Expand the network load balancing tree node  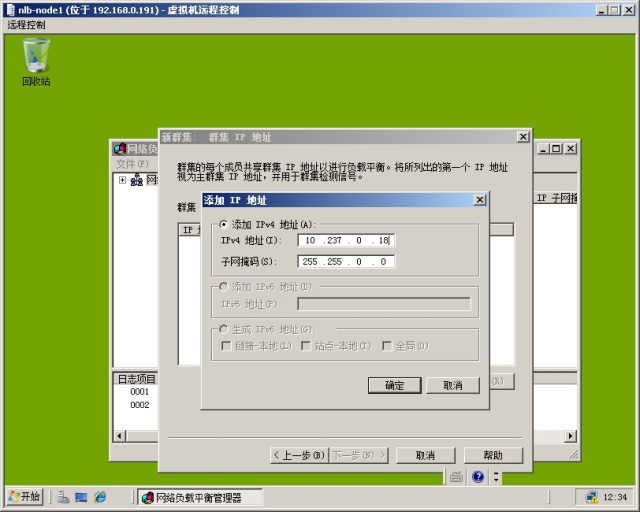(x=122, y=180)
